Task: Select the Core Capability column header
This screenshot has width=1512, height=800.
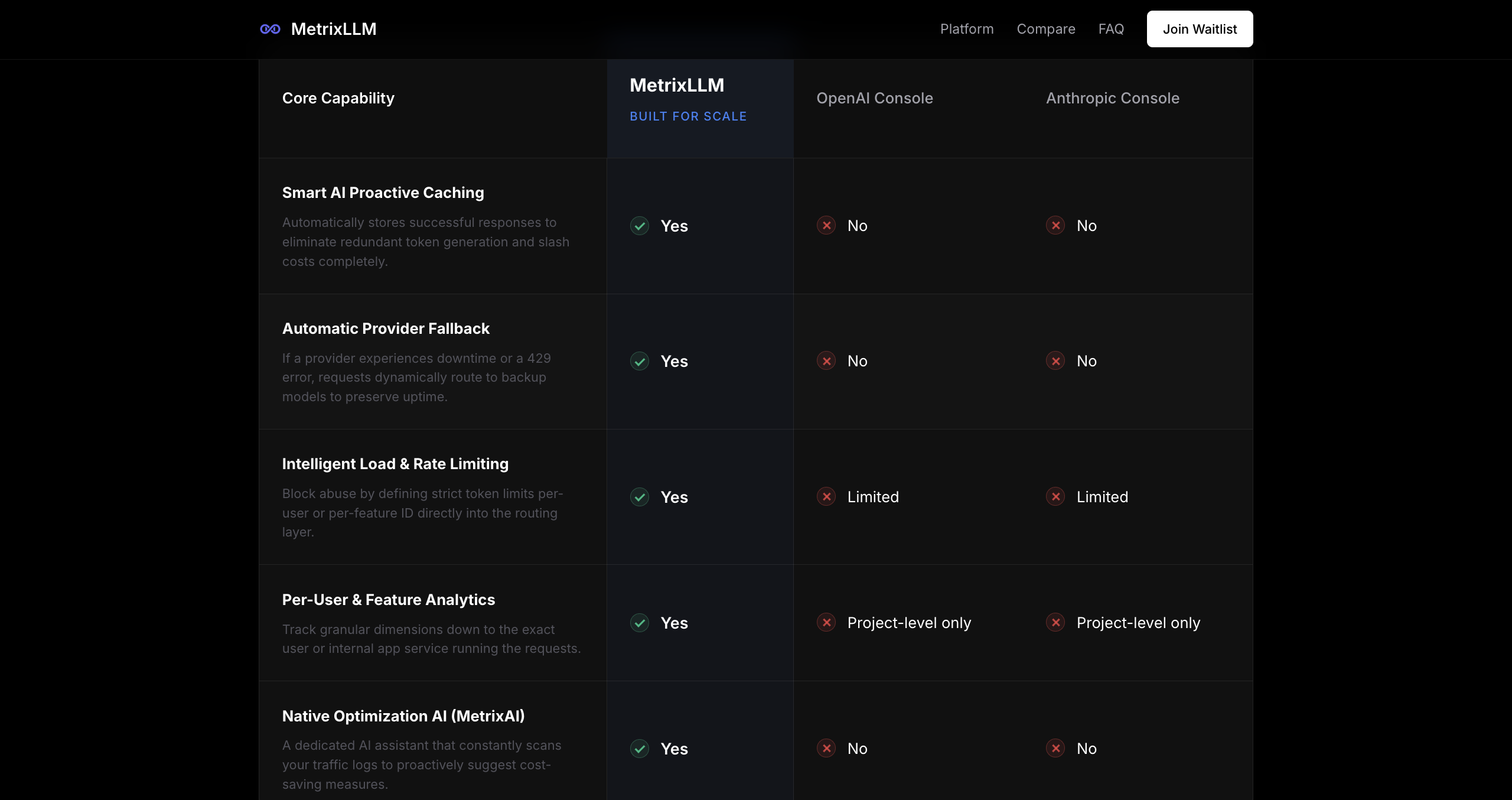Action: (x=338, y=98)
